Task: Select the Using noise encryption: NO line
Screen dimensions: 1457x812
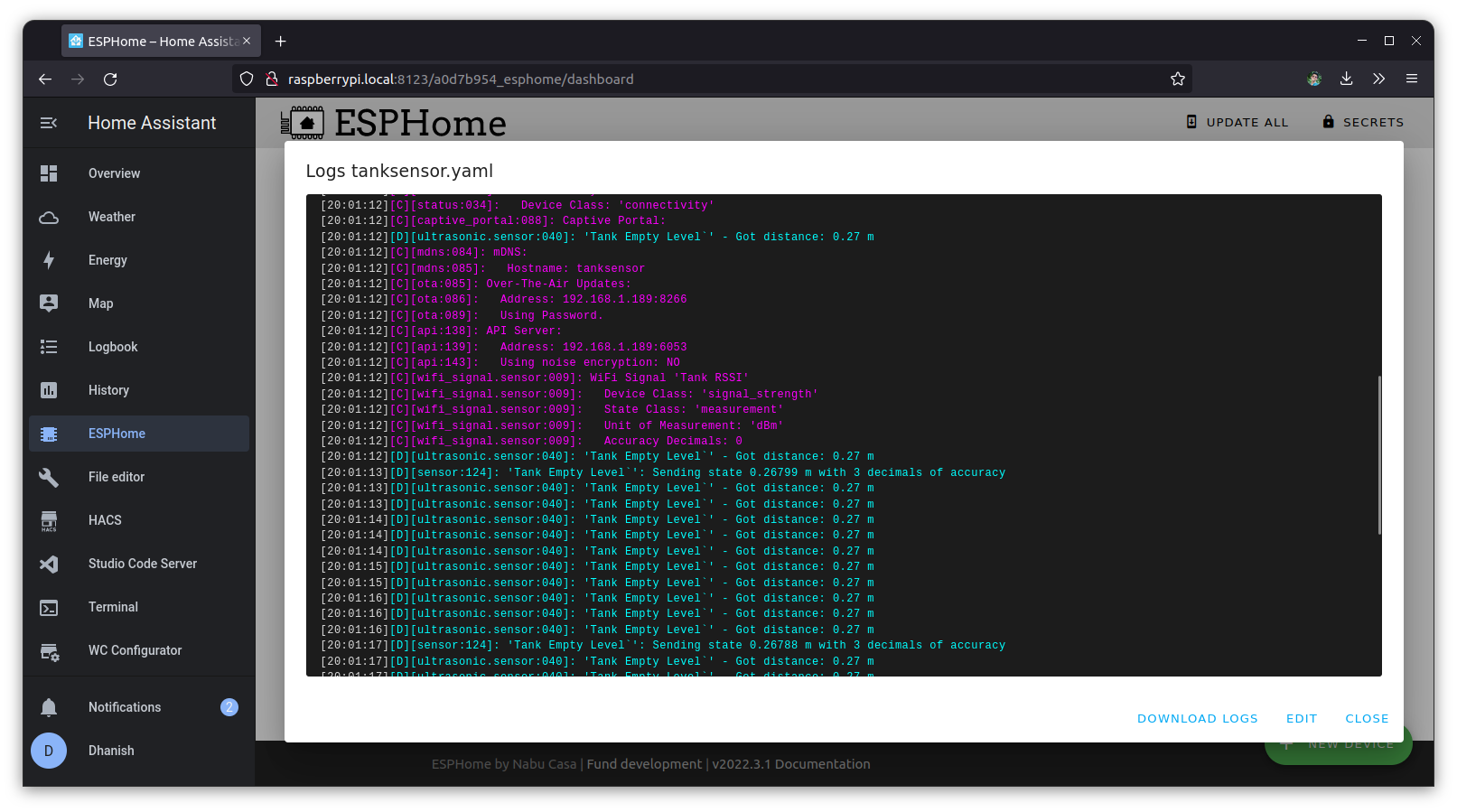Action: click(500, 362)
